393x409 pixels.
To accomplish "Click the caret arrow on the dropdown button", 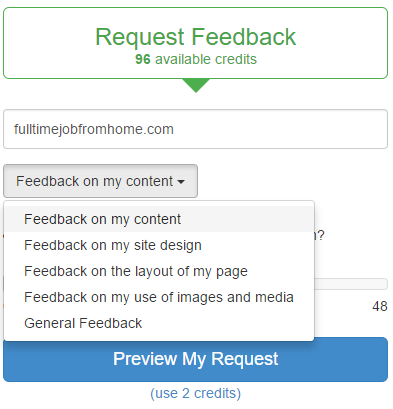I will click(181, 182).
